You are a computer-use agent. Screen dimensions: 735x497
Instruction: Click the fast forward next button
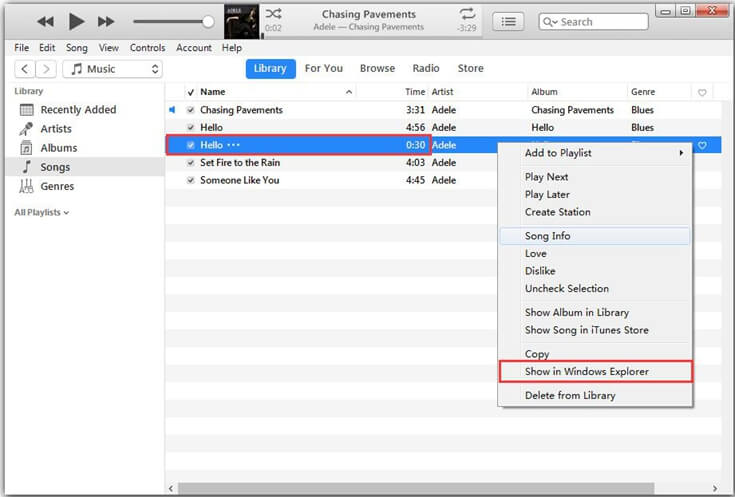pyautogui.click(x=106, y=22)
